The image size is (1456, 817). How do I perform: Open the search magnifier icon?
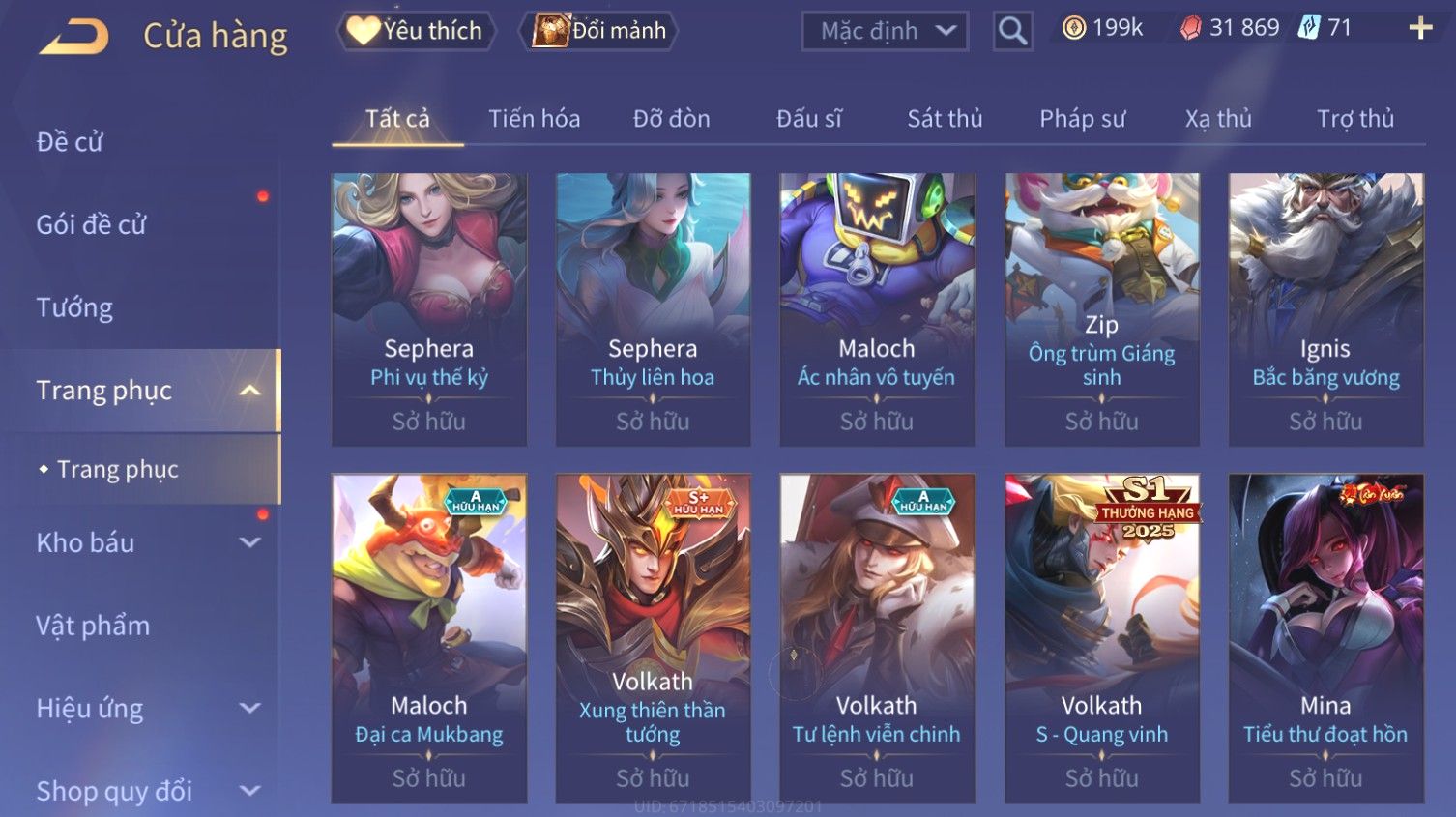(x=1012, y=31)
